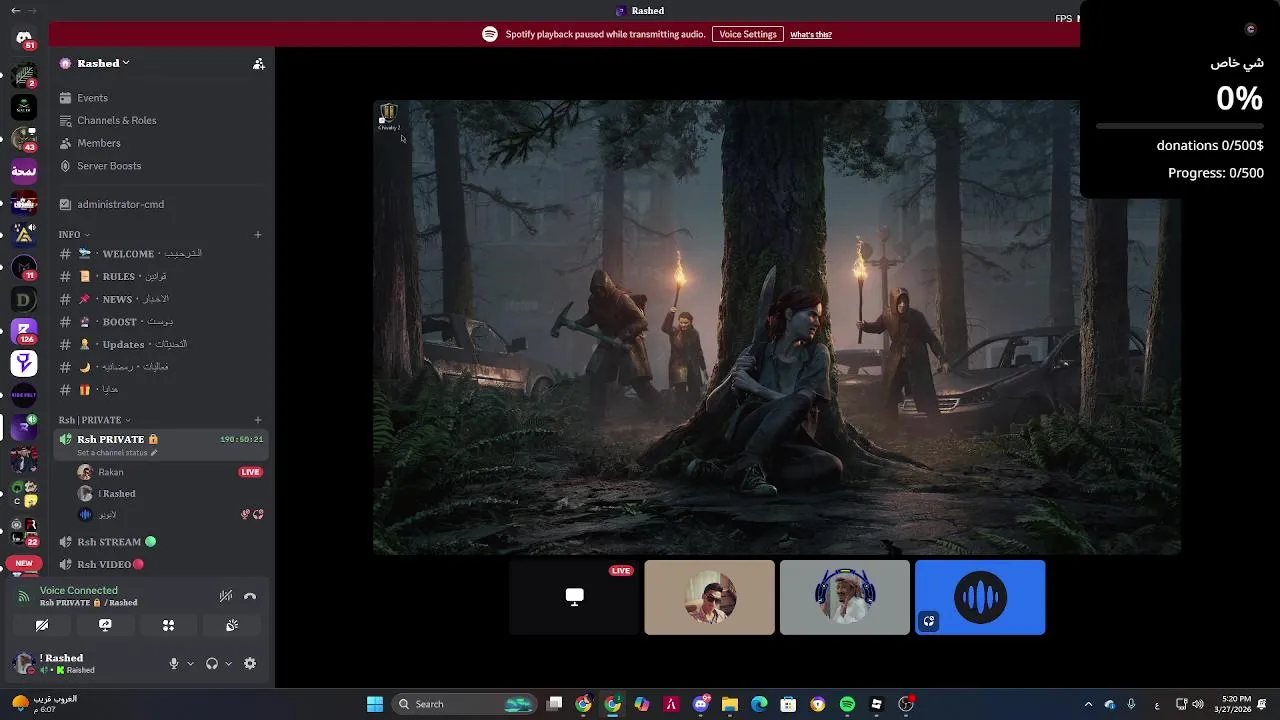
Task: Disconnect from voice with hang-up icon
Action: tap(250, 596)
